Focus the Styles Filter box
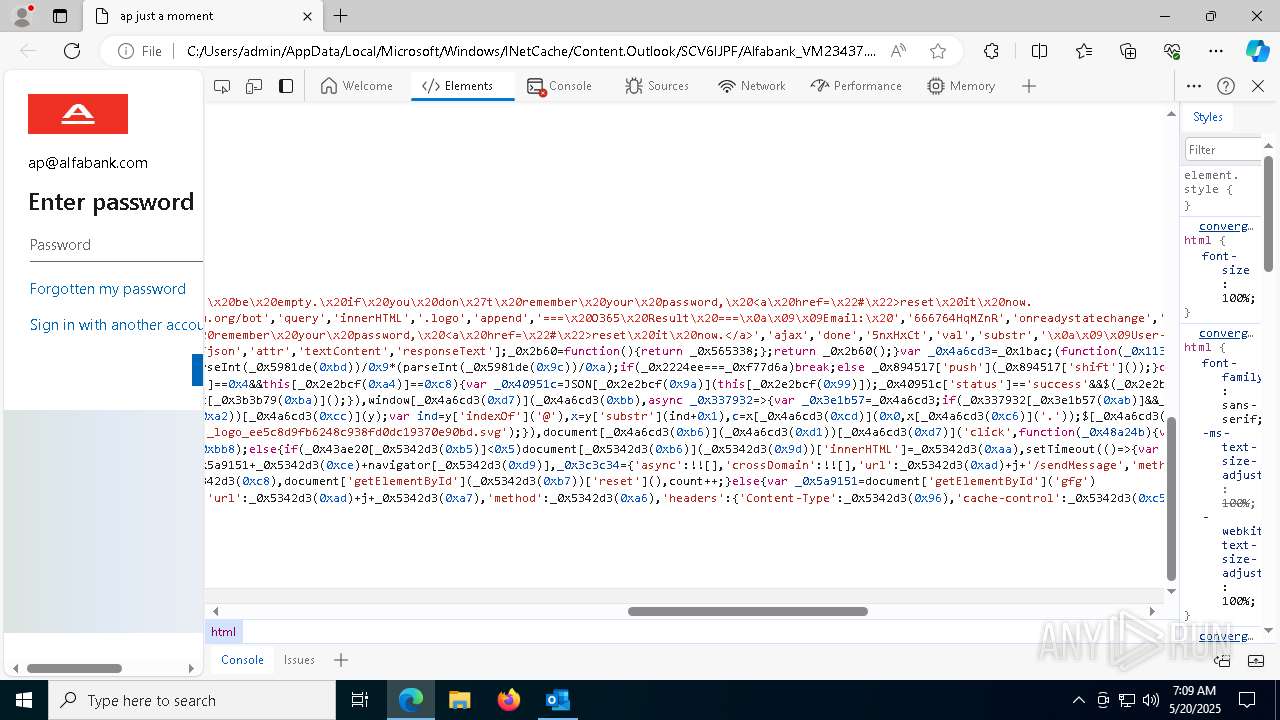Viewport: 1280px width, 720px height. pyautogui.click(x=1223, y=149)
